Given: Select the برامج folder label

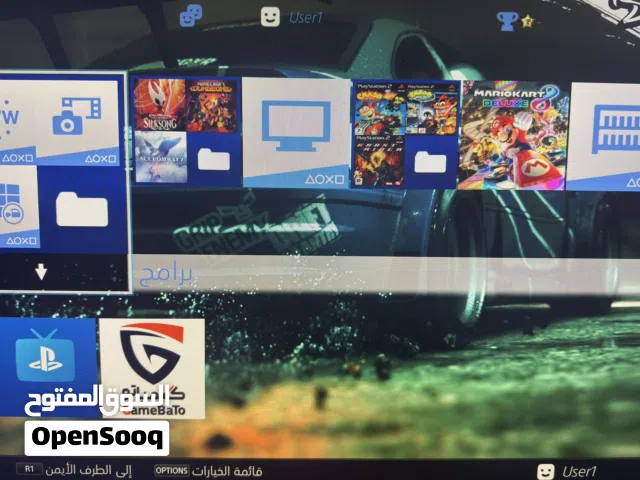Looking at the screenshot, I should coord(166,275).
